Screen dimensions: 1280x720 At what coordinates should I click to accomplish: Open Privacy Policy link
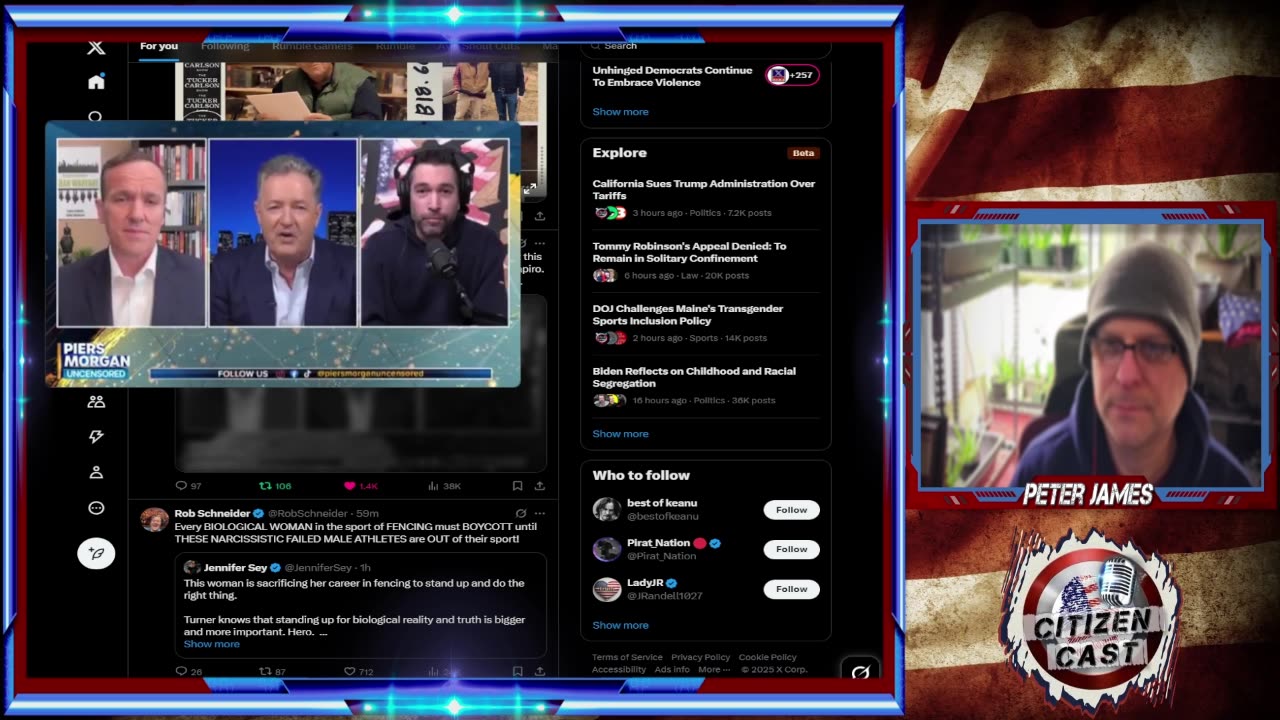[700, 657]
